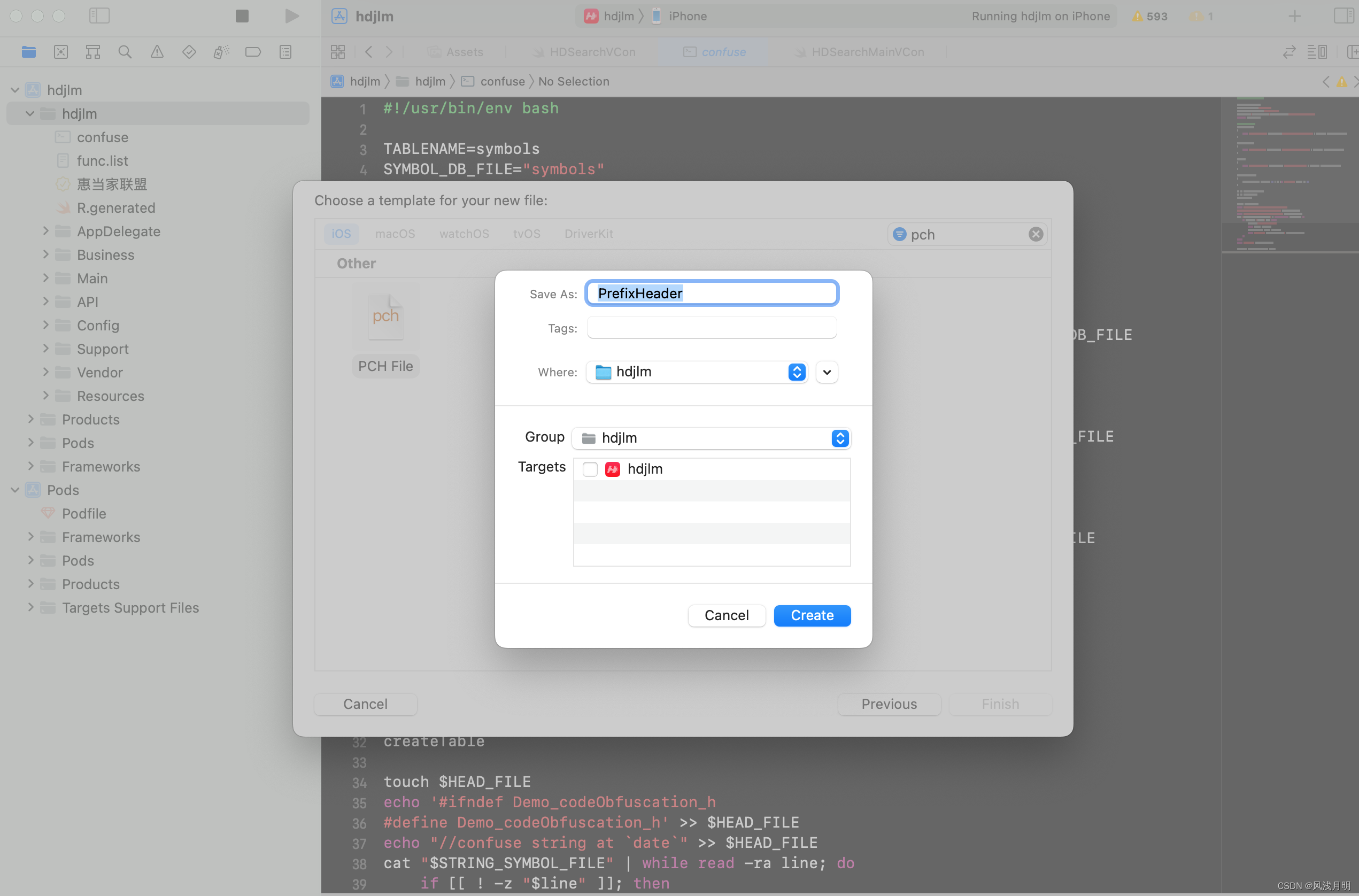Check the hdjlm target checkbox
The image size is (1359, 896).
590,469
